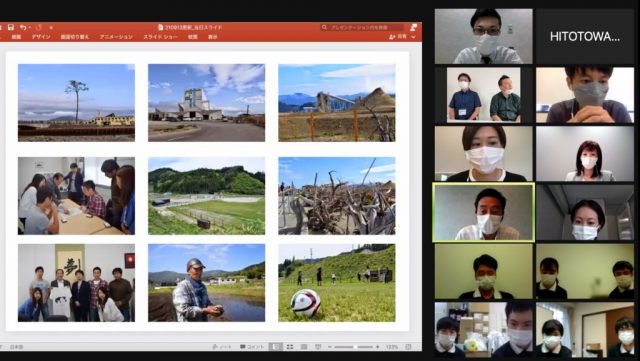Open the デザイン (Design) tab
The height and width of the screenshot is (361, 640).
[41, 37]
